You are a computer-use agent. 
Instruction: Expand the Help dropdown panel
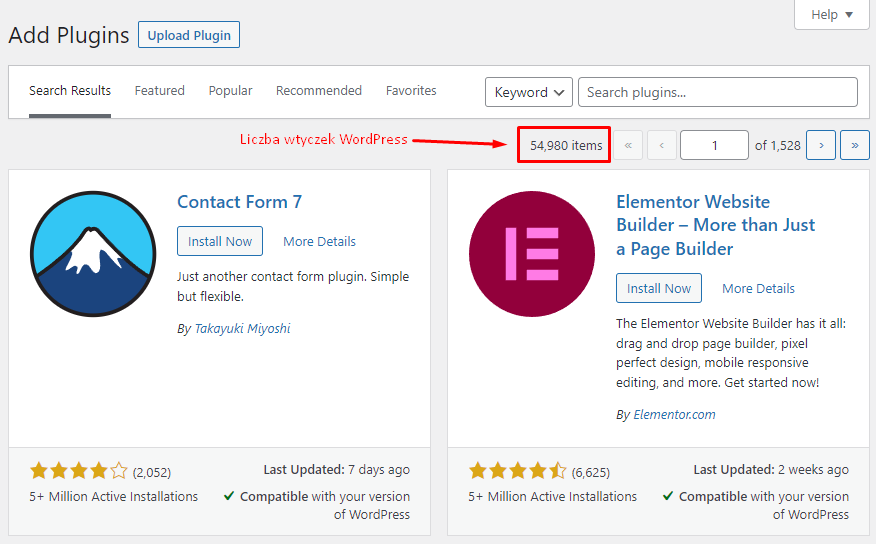click(x=831, y=15)
